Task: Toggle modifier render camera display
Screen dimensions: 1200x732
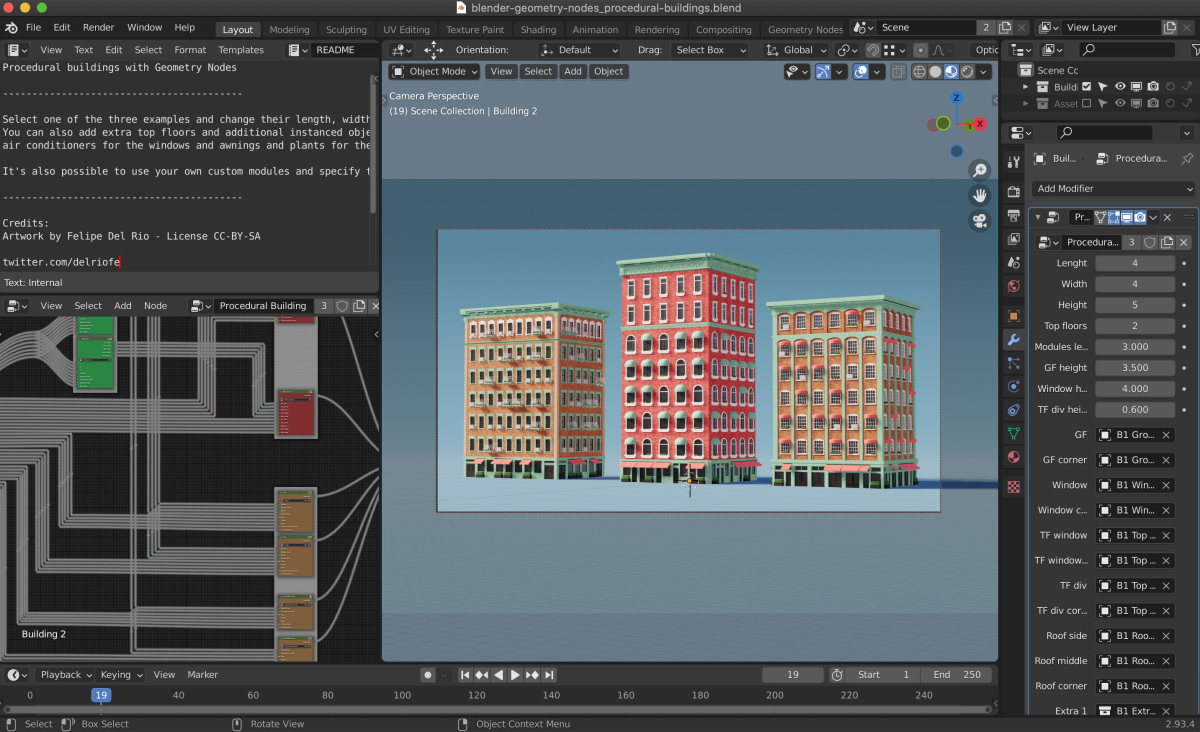Action: (1139, 217)
